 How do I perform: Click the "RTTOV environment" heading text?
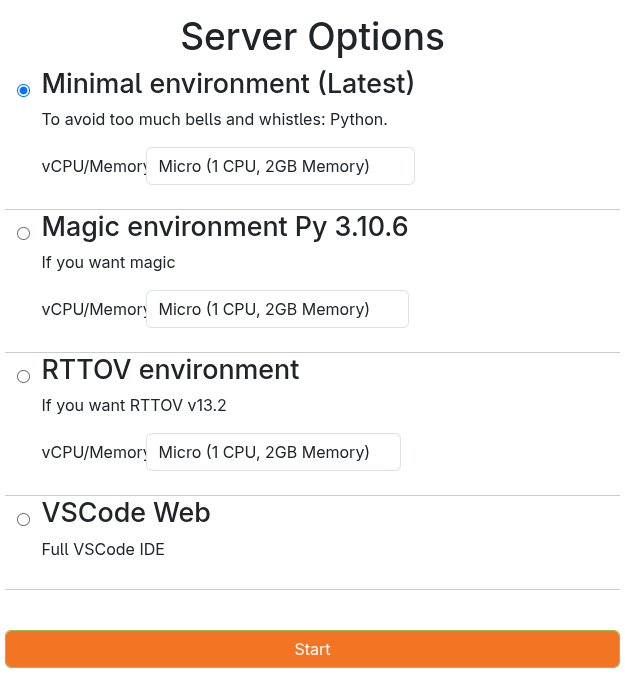pyautogui.click(x=171, y=369)
